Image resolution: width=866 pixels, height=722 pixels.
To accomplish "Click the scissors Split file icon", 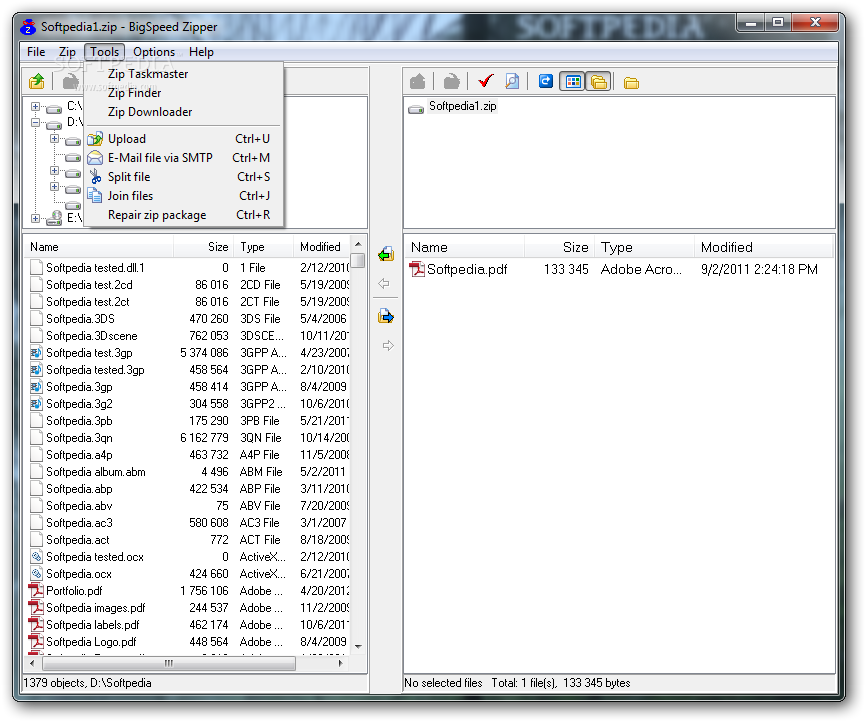I will [96, 177].
